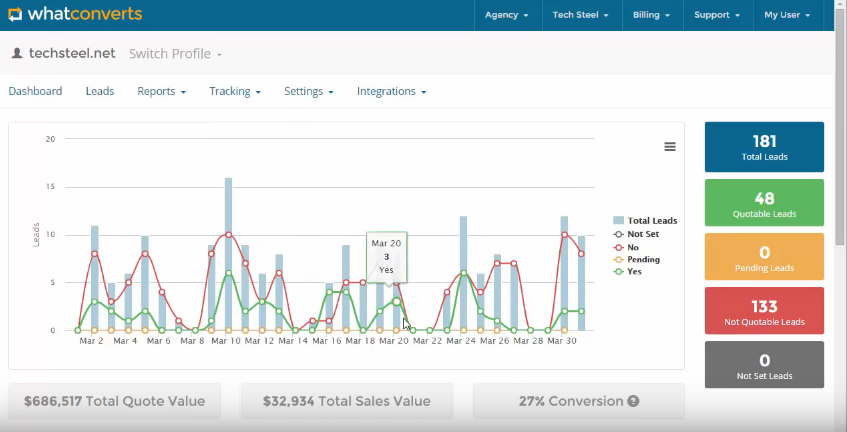Open the chart hamburger menu icon
This screenshot has width=847, height=432.
click(x=670, y=147)
